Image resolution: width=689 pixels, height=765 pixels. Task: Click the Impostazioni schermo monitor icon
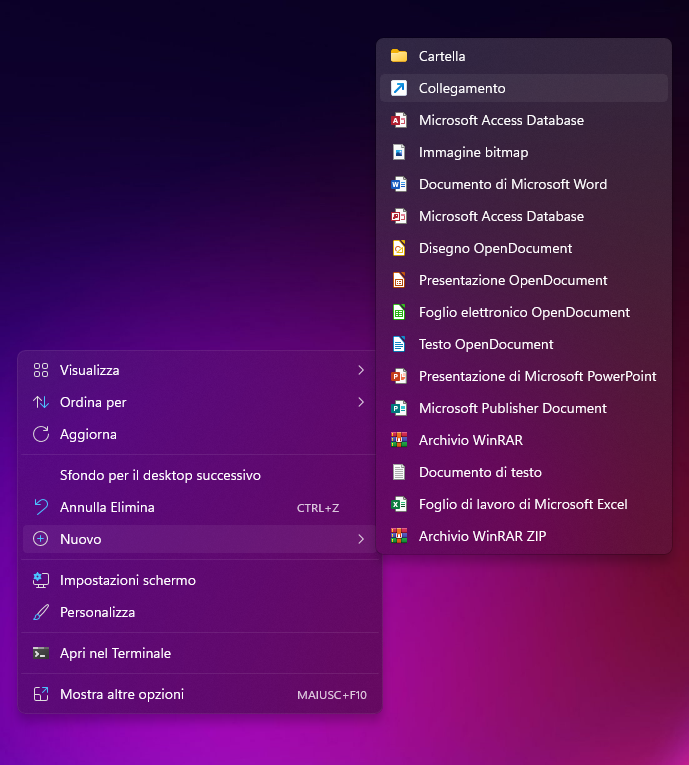(41, 580)
